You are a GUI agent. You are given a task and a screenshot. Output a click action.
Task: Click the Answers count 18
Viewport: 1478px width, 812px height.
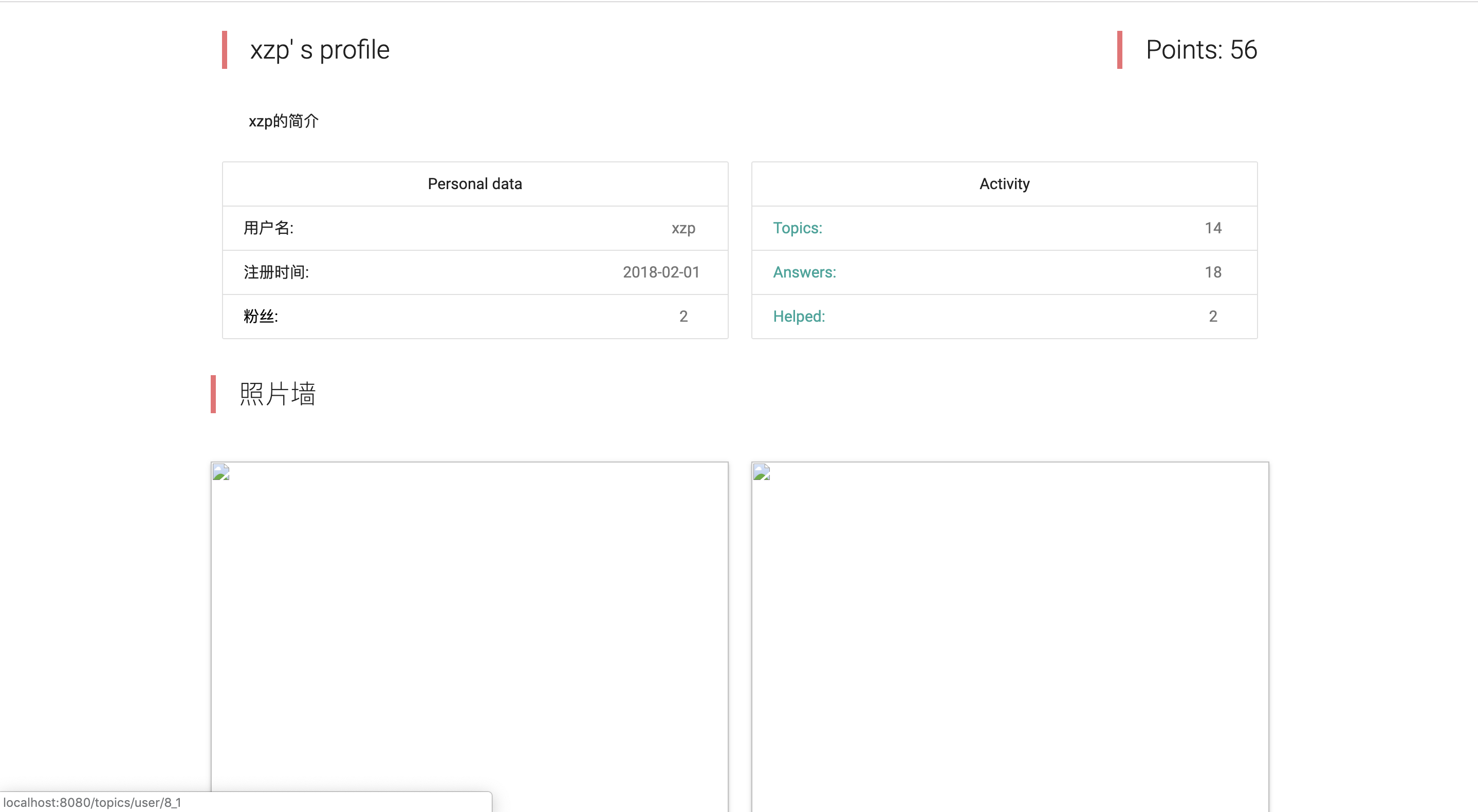tap(1213, 272)
